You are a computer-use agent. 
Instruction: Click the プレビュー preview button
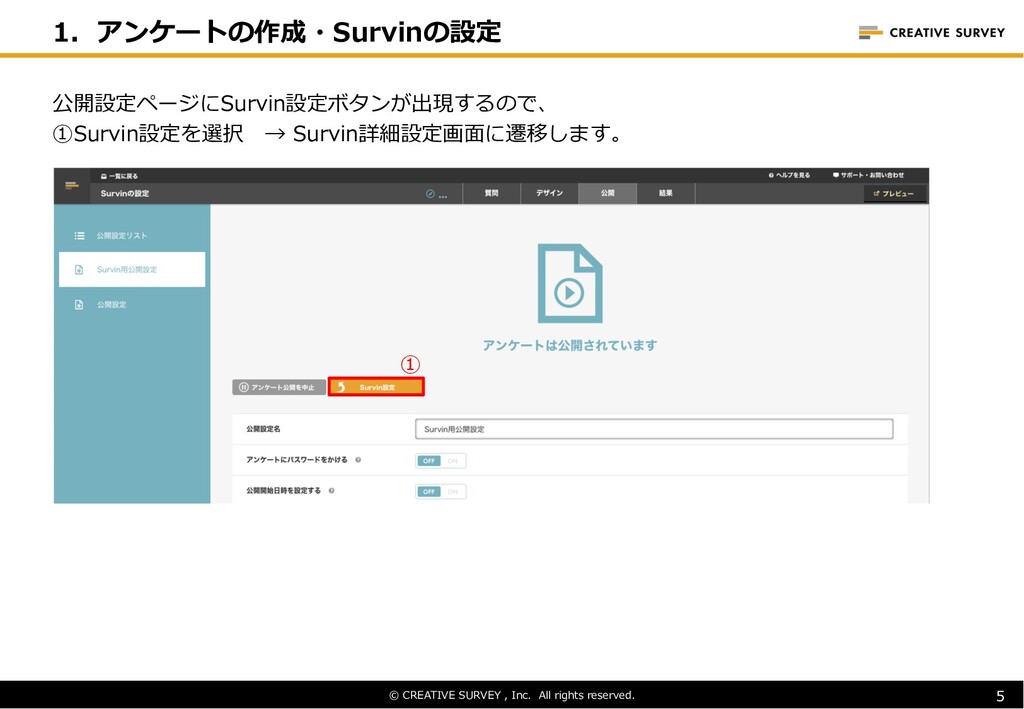pos(894,194)
